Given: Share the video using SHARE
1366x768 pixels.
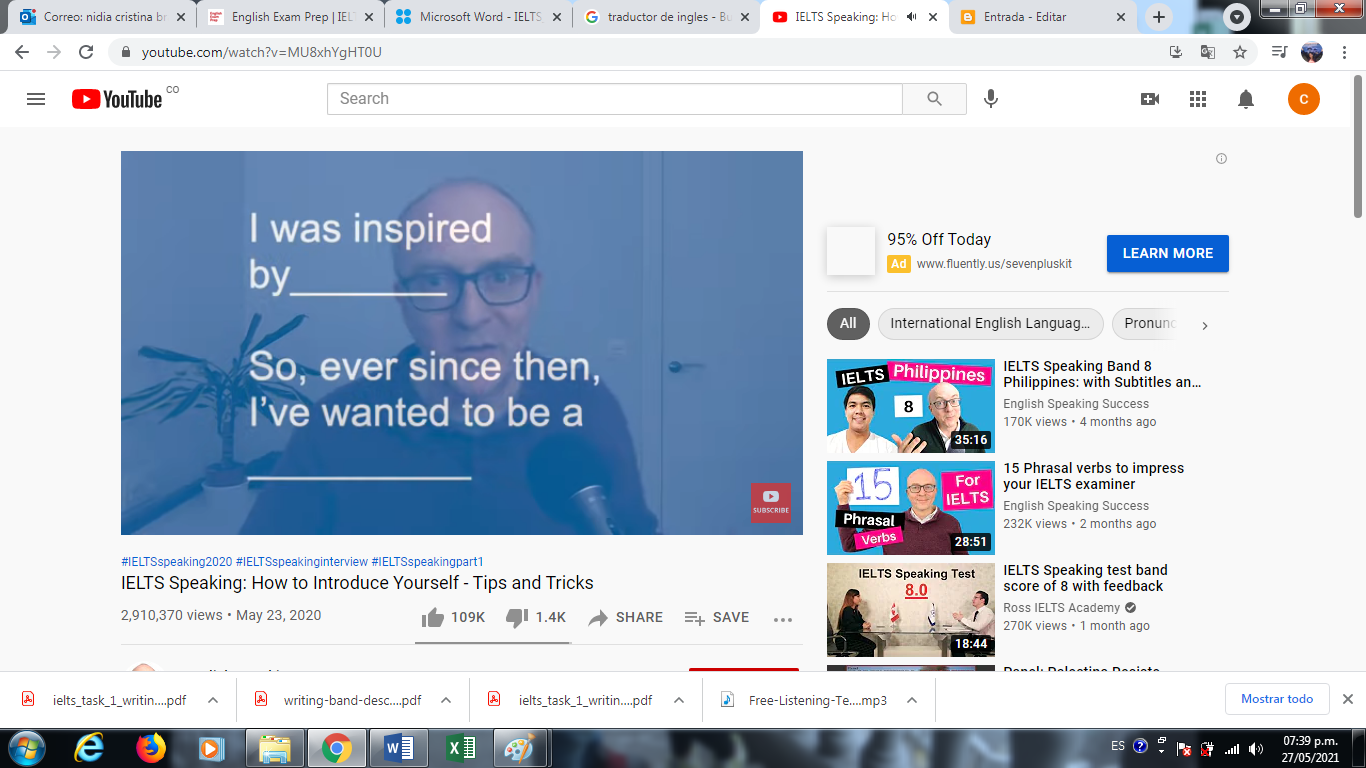Looking at the screenshot, I should click(x=625, y=618).
